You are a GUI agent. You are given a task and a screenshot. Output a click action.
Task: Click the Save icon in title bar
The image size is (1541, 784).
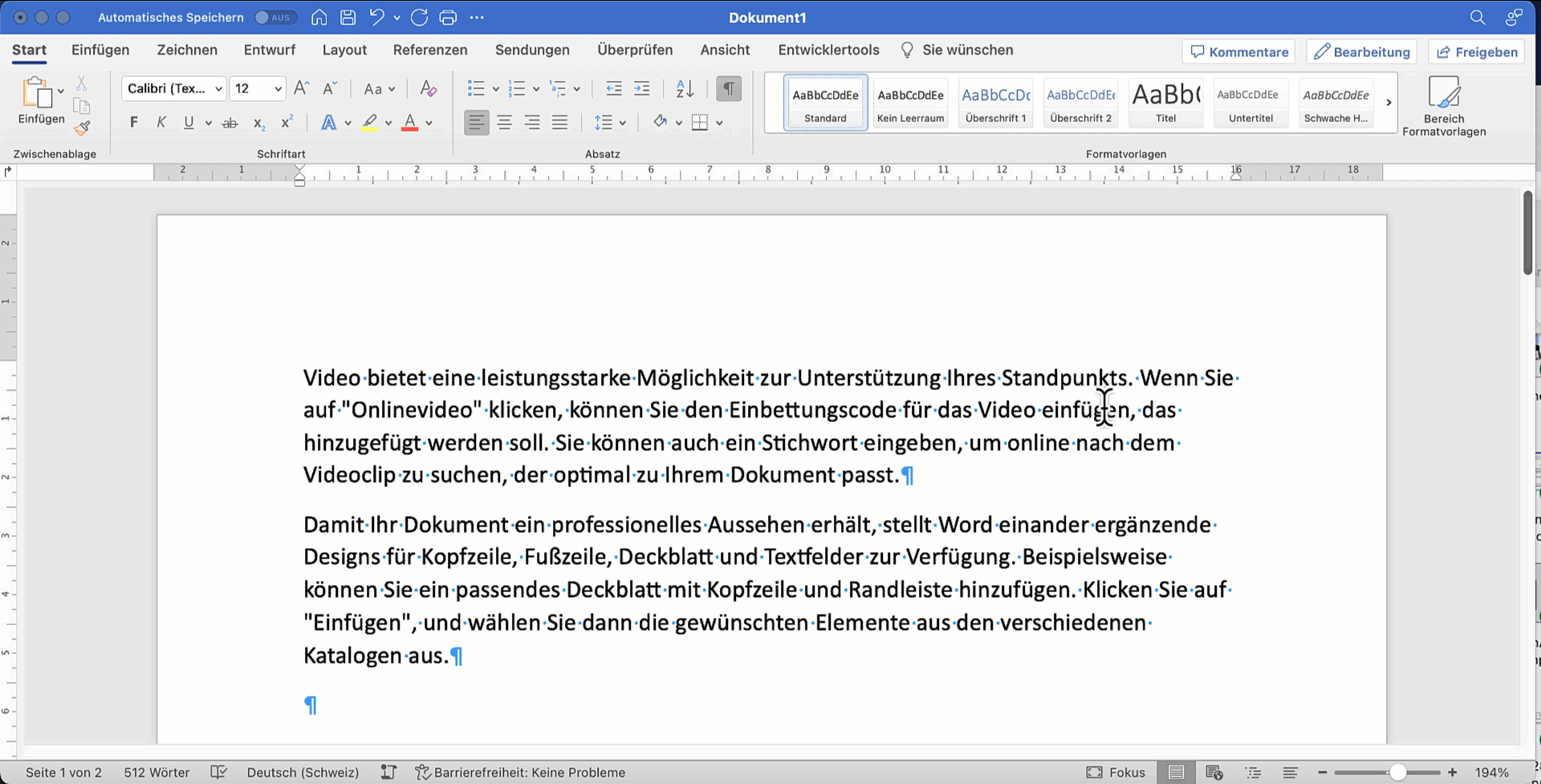348,18
